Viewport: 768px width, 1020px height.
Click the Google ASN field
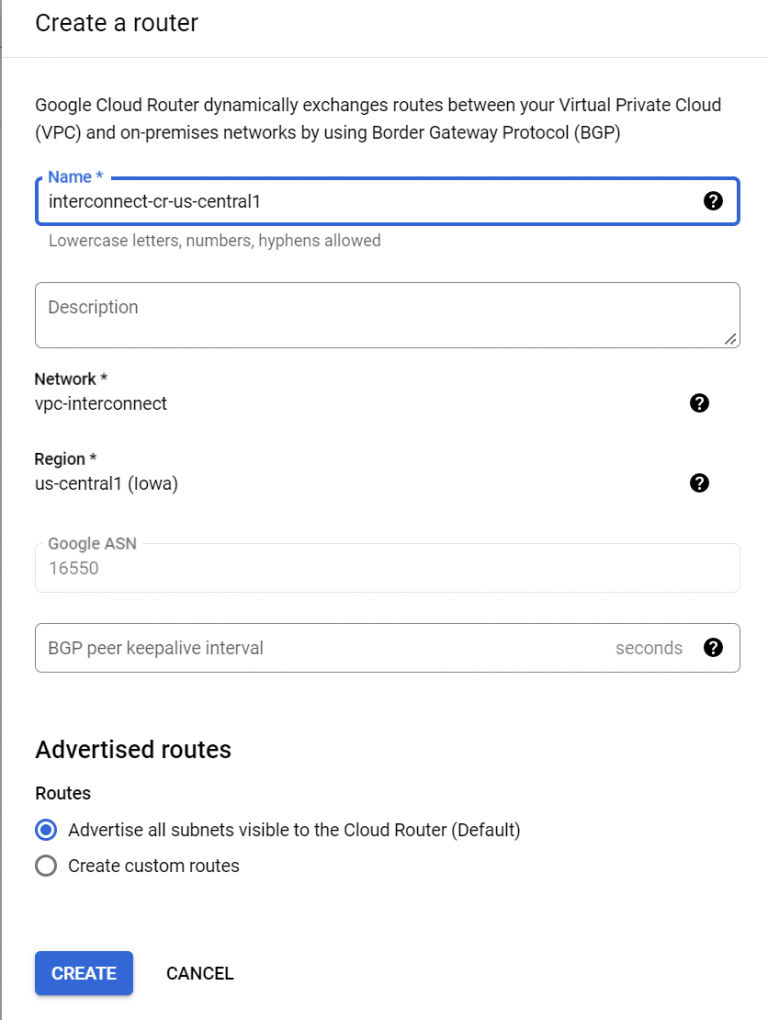pos(387,568)
